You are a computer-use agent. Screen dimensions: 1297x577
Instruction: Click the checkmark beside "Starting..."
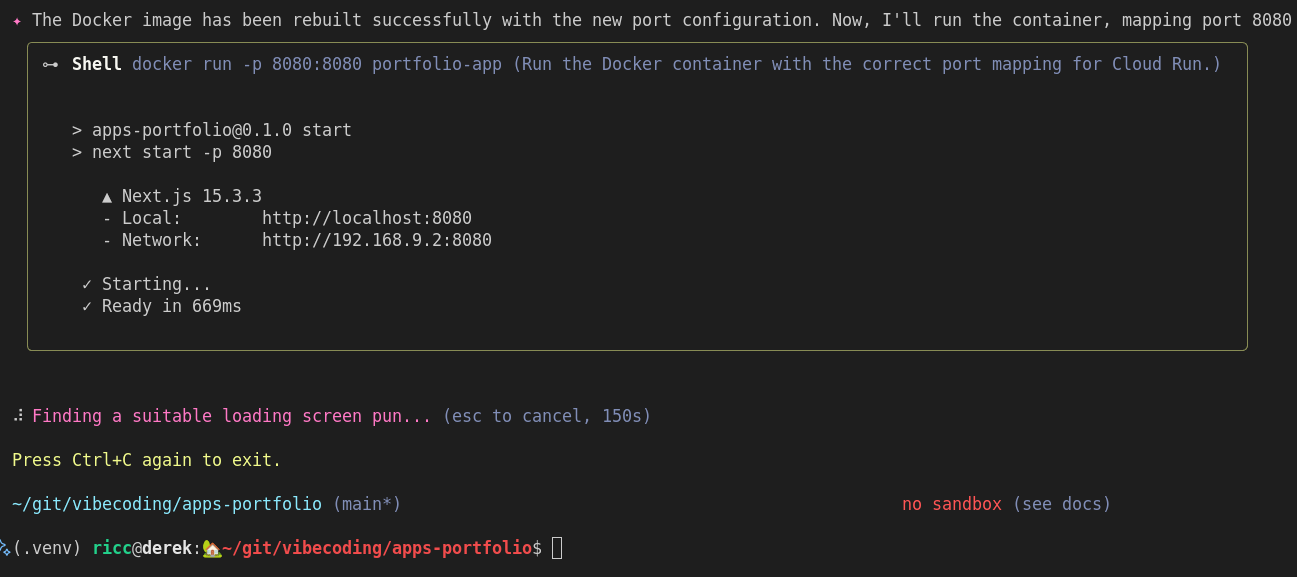point(87,285)
